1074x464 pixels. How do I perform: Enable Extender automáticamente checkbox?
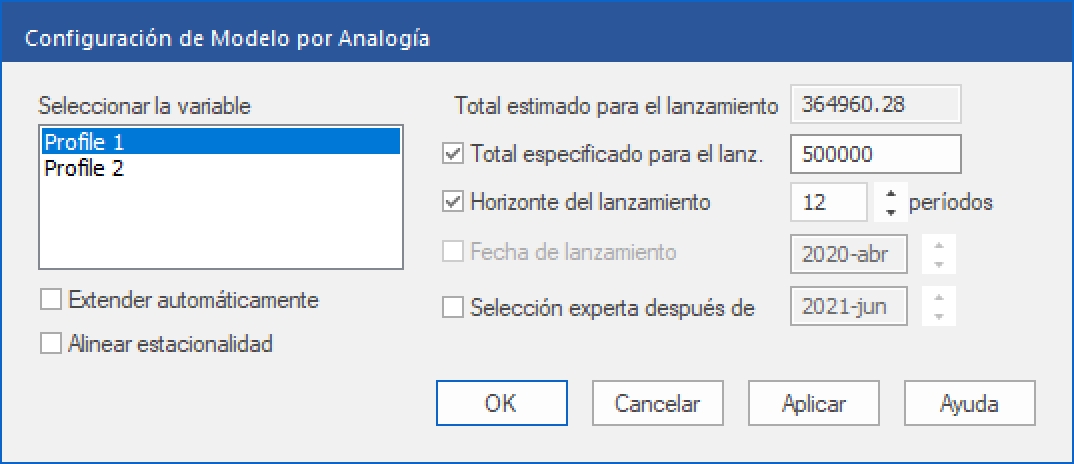pyautogui.click(x=50, y=298)
